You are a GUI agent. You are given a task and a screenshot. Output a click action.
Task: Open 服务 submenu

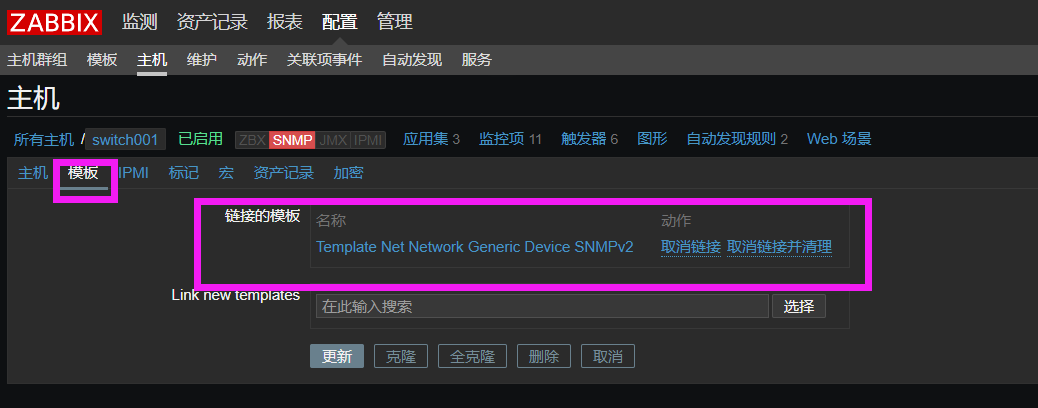[x=477, y=60]
